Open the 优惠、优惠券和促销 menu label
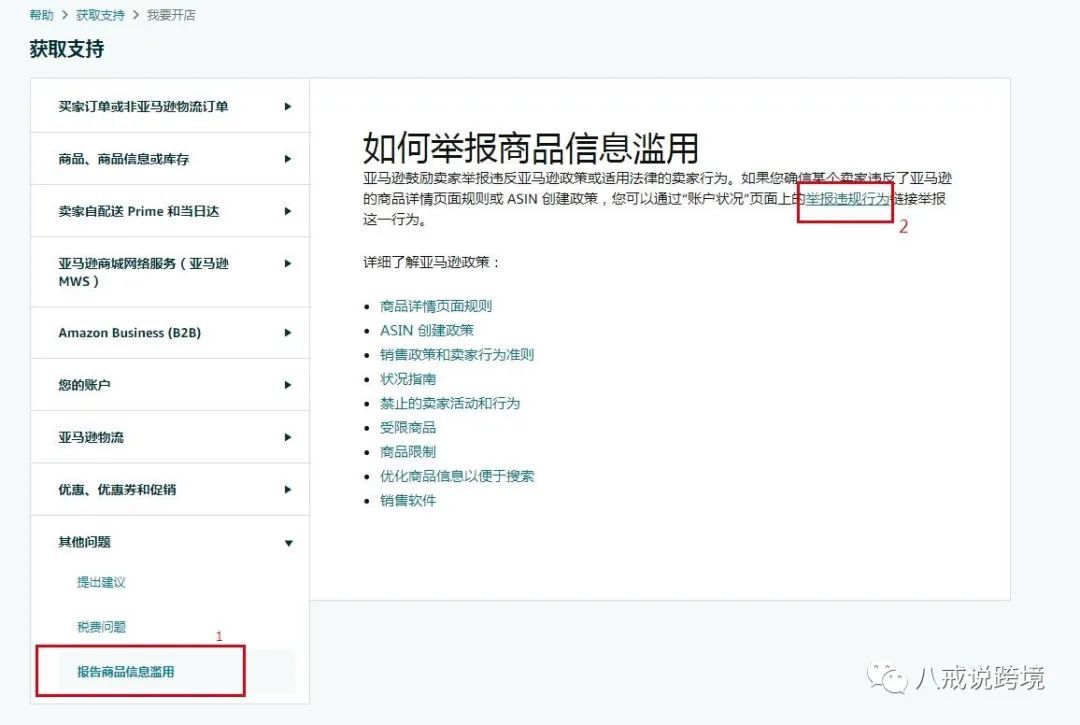Screen dimensions: 1080x725 (x=117, y=490)
